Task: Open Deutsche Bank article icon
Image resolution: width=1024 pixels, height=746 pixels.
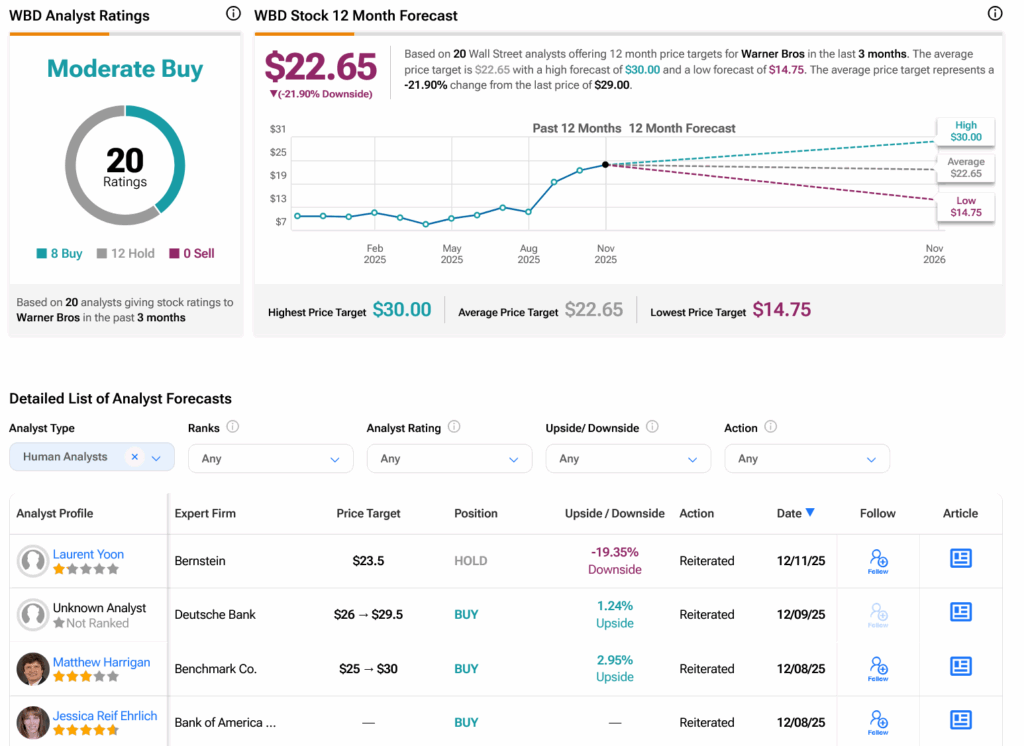Action: pyautogui.click(x=960, y=612)
